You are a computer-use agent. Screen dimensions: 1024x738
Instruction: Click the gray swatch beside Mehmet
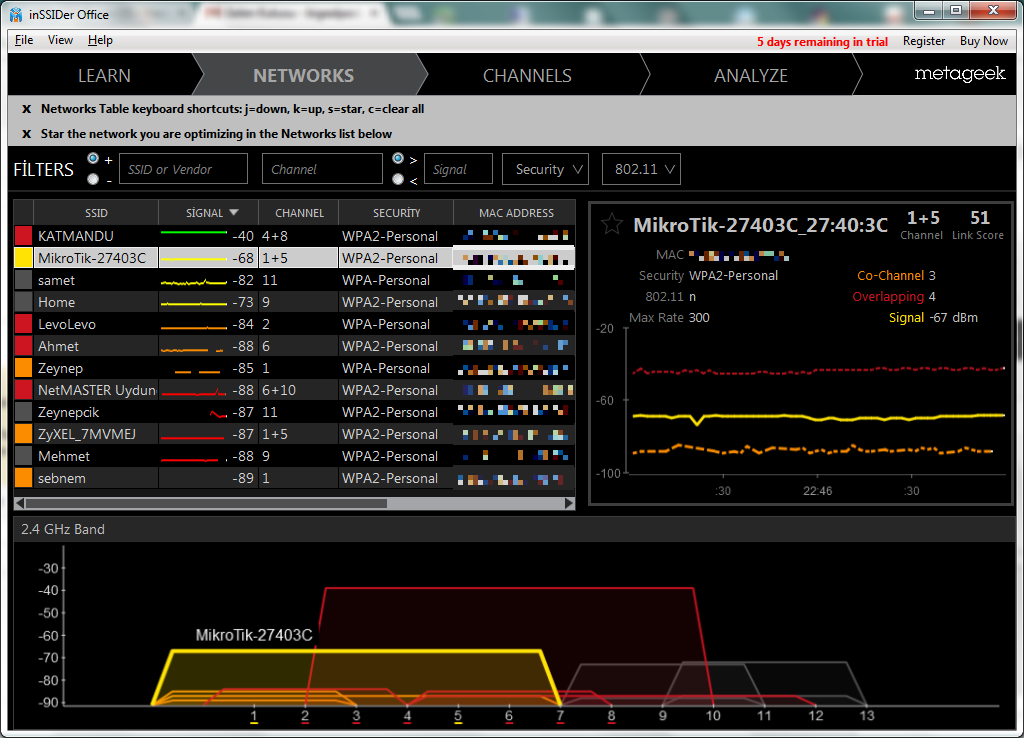[x=24, y=456]
